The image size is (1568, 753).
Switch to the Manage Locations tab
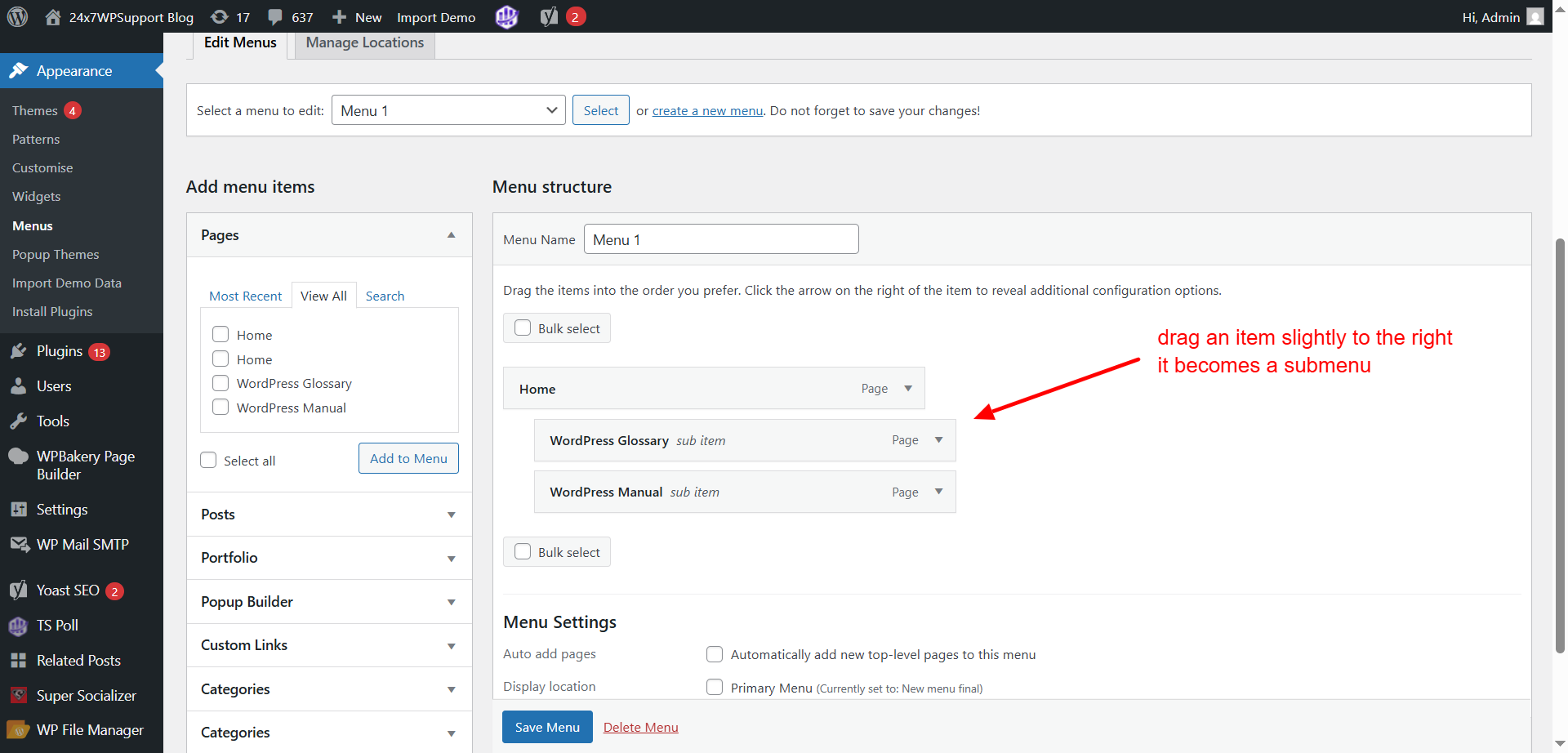coord(365,43)
